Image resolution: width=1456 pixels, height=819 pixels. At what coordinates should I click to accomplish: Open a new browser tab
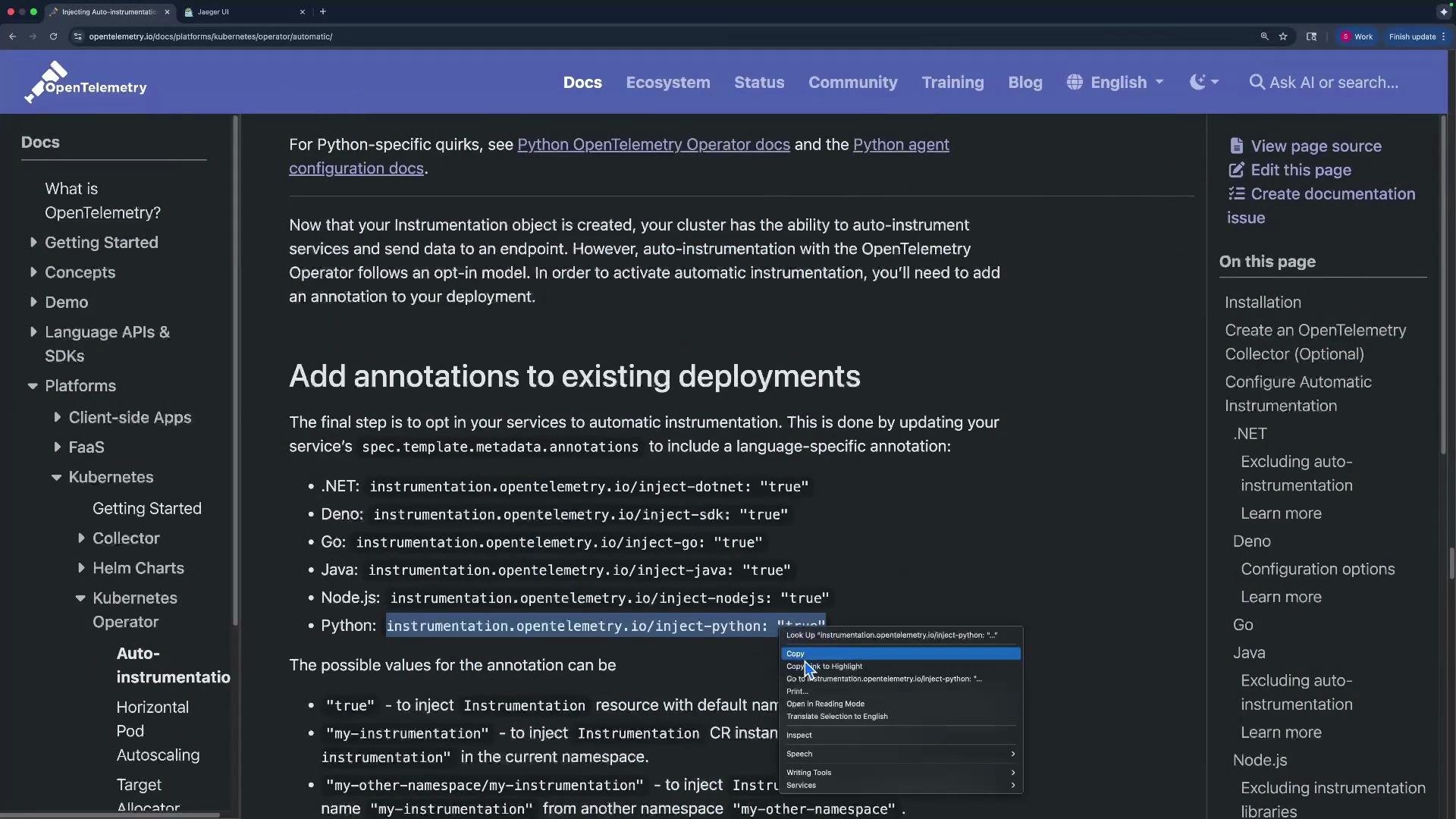pos(323,12)
